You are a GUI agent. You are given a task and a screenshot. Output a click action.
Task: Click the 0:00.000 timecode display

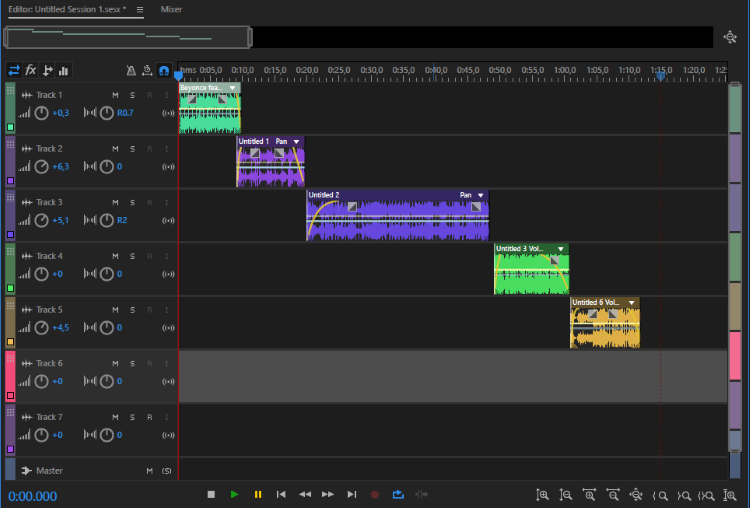[33, 496]
